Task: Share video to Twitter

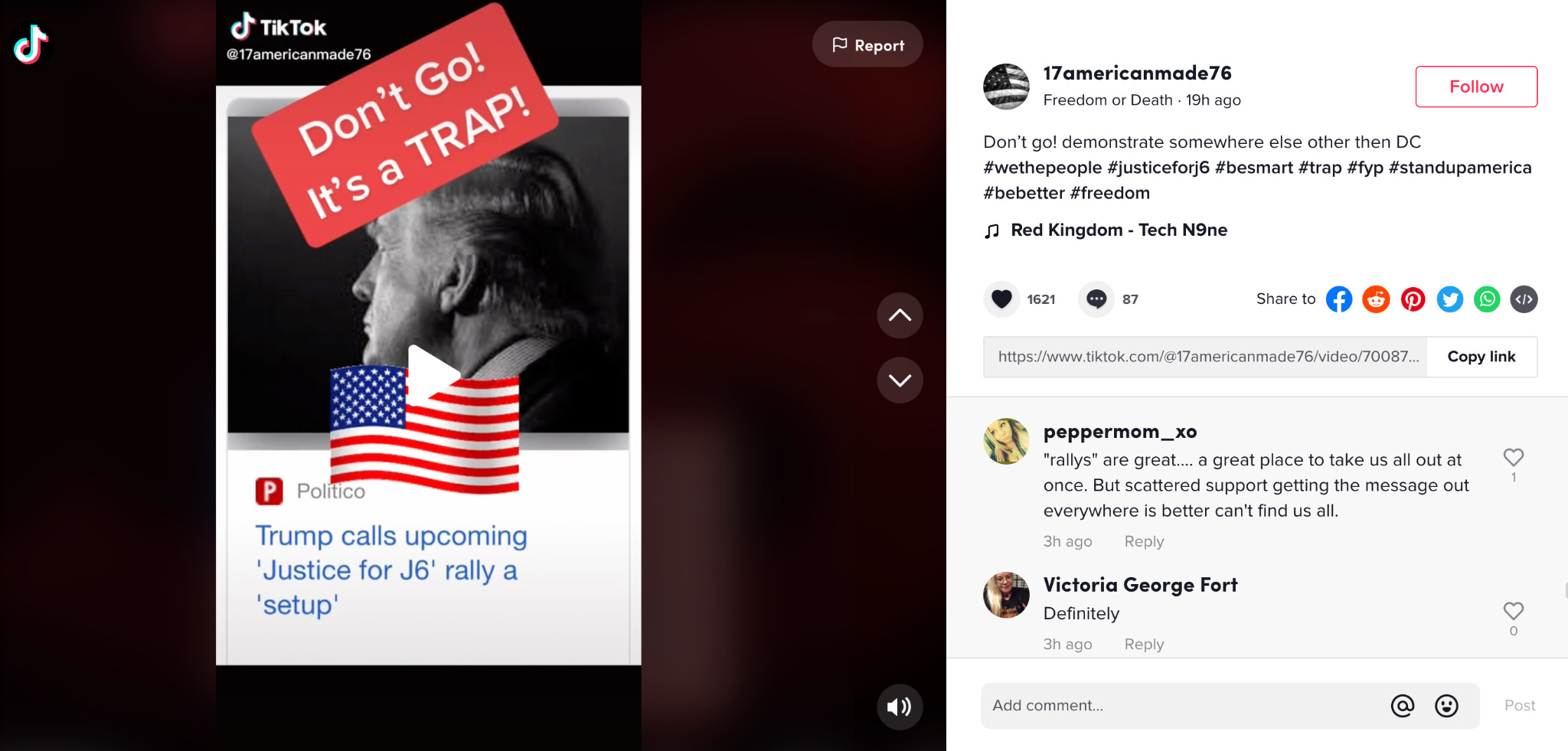Action: click(1449, 299)
